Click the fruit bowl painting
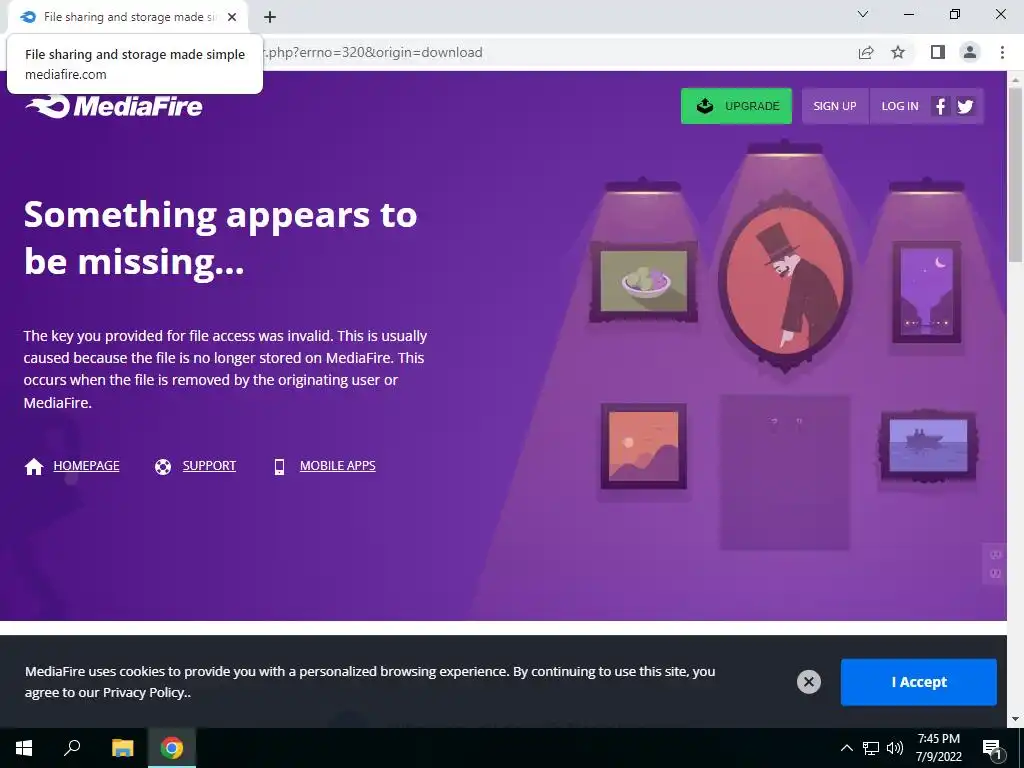The height and width of the screenshot is (768, 1024). point(644,281)
